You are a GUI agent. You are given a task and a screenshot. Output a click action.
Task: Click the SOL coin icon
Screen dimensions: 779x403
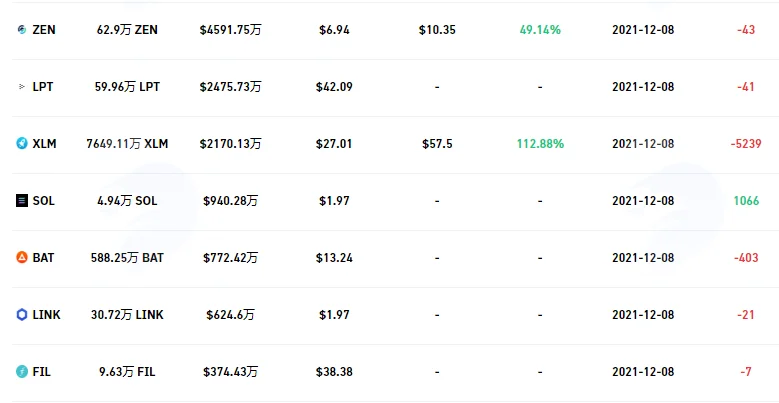pos(22,201)
